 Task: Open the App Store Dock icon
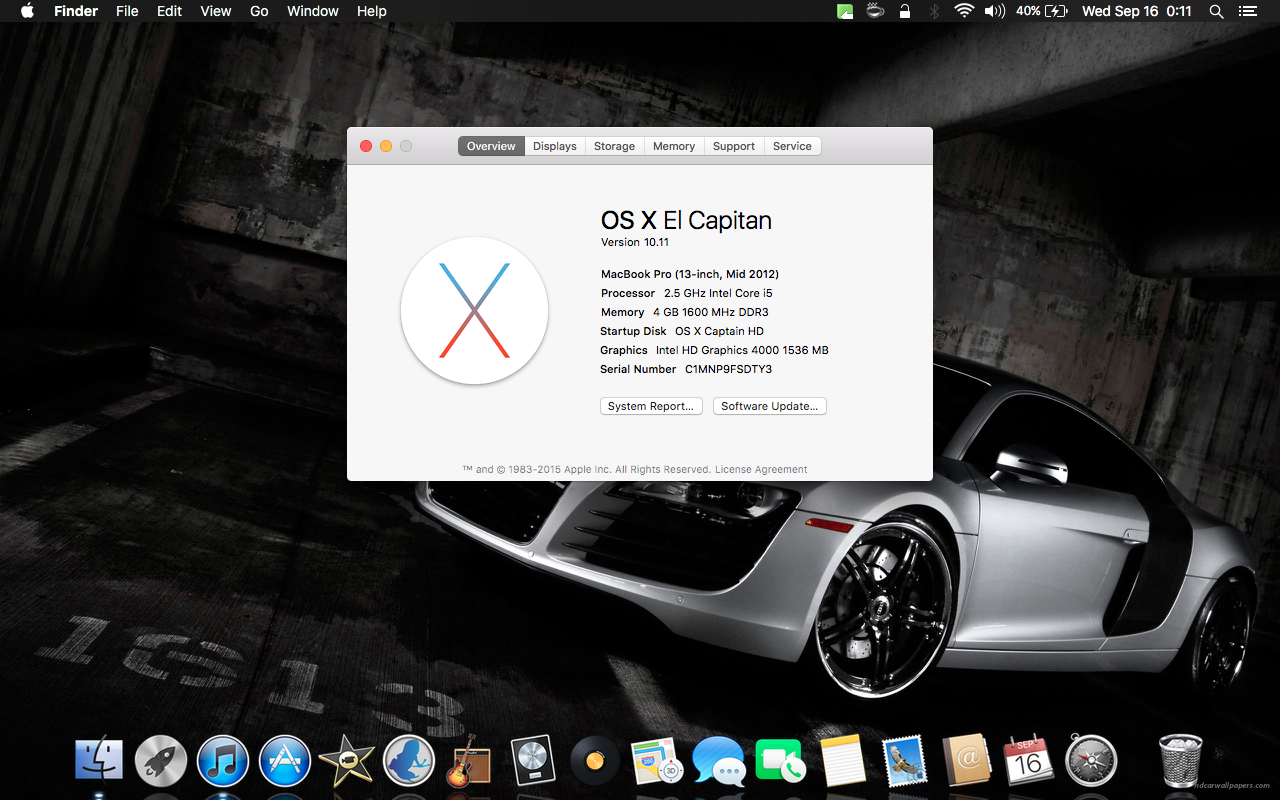[x=285, y=762]
